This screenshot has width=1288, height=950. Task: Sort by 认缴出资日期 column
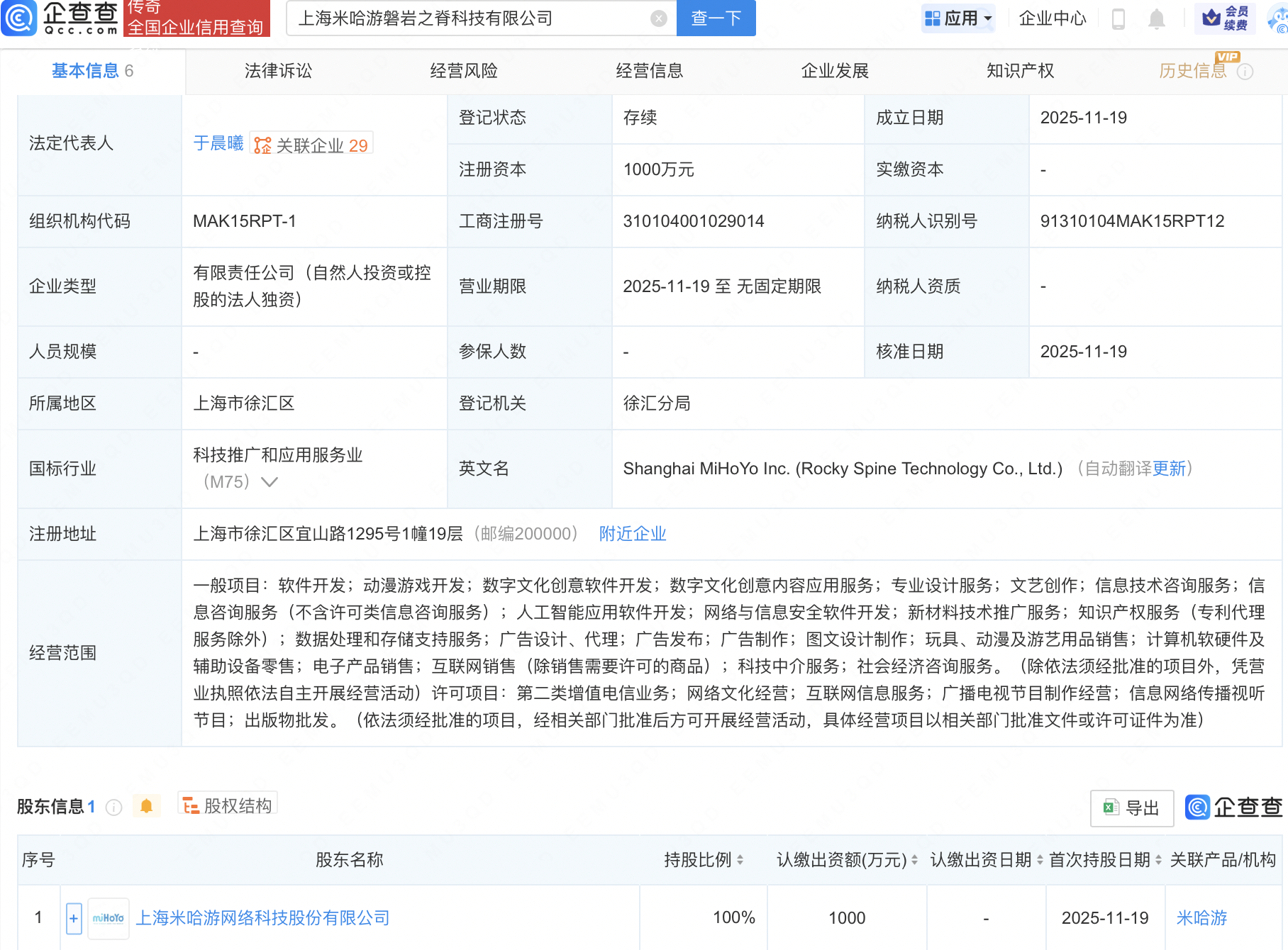tap(1040, 860)
